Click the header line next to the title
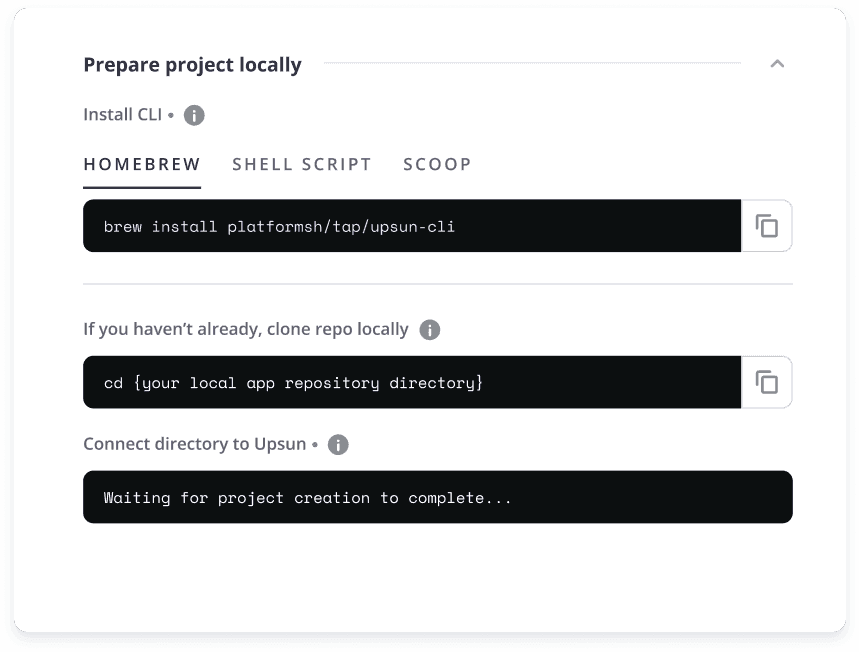Image resolution: width=859 pixels, height=652 pixels. tap(532, 64)
